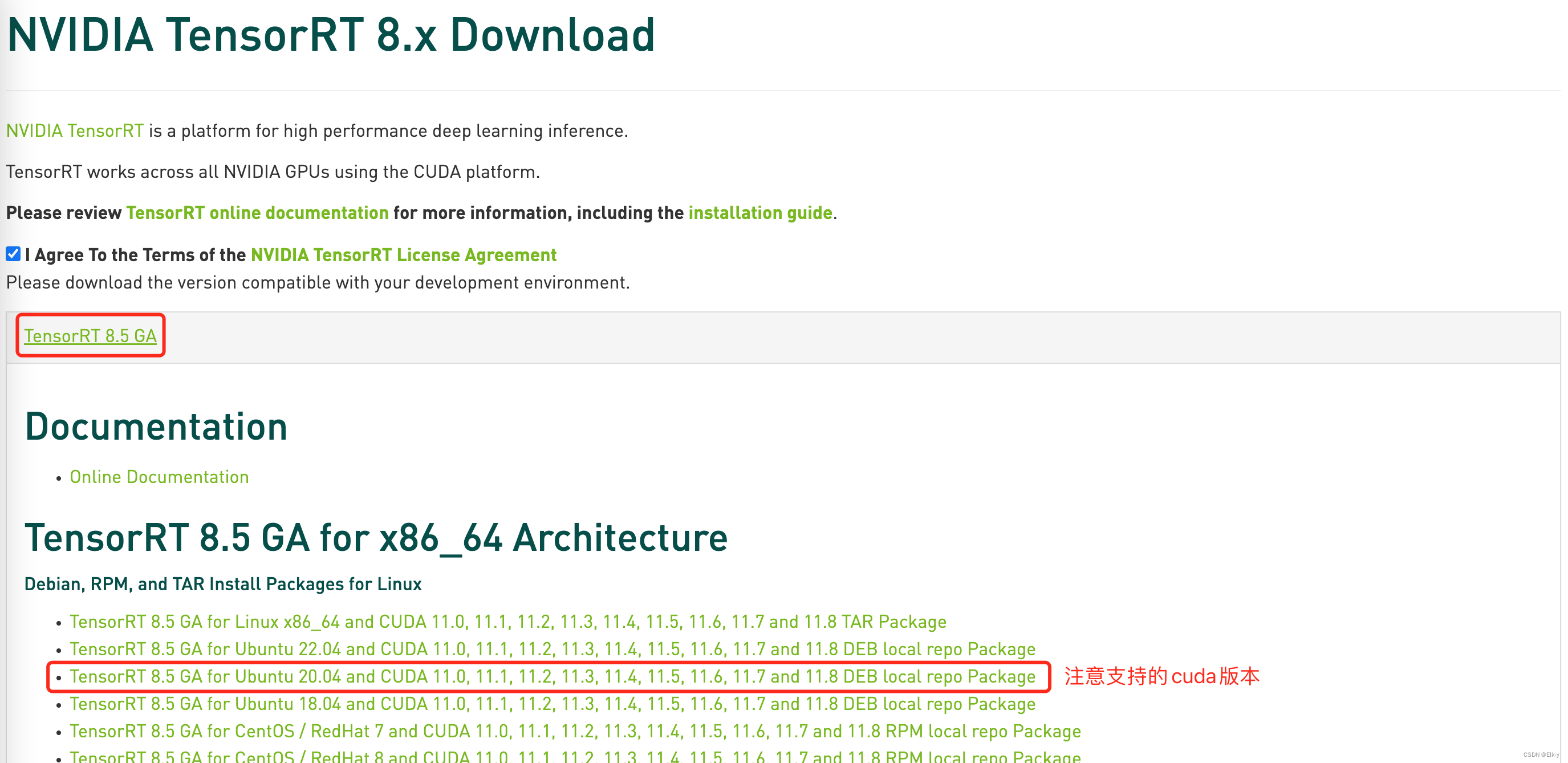Select TensorRT 8.5 GA for x86_64 Architecture heading
The width and height of the screenshot is (1568, 763).
(x=376, y=538)
